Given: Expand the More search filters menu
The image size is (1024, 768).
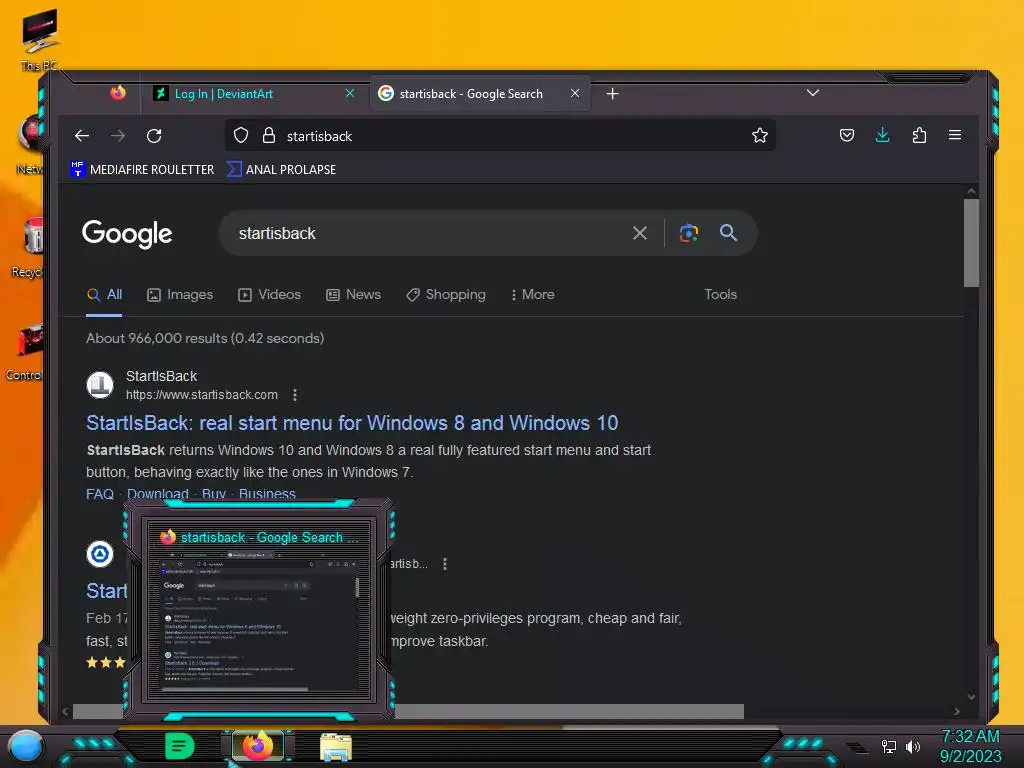Looking at the screenshot, I should (x=532, y=295).
